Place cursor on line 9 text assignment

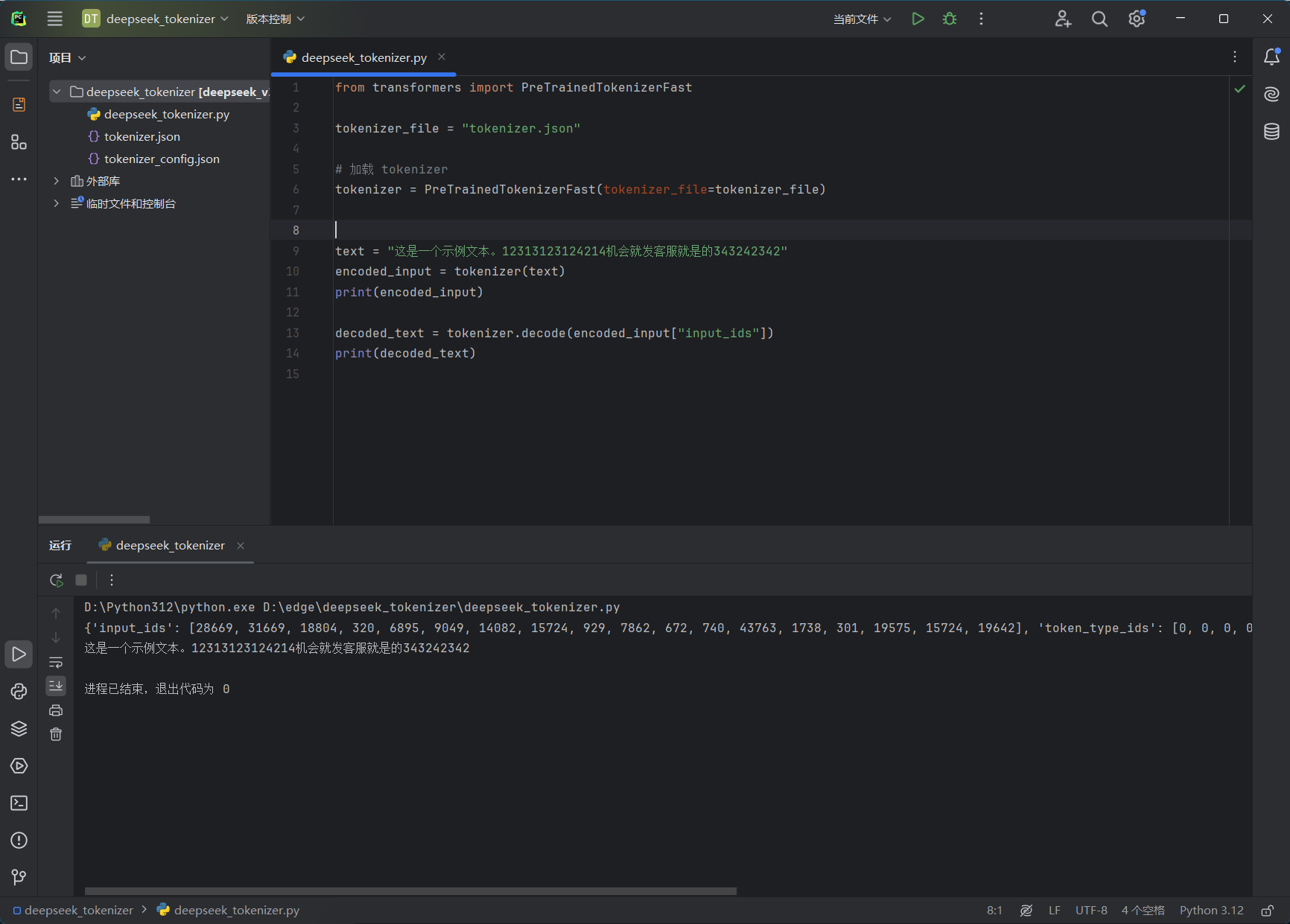click(561, 251)
